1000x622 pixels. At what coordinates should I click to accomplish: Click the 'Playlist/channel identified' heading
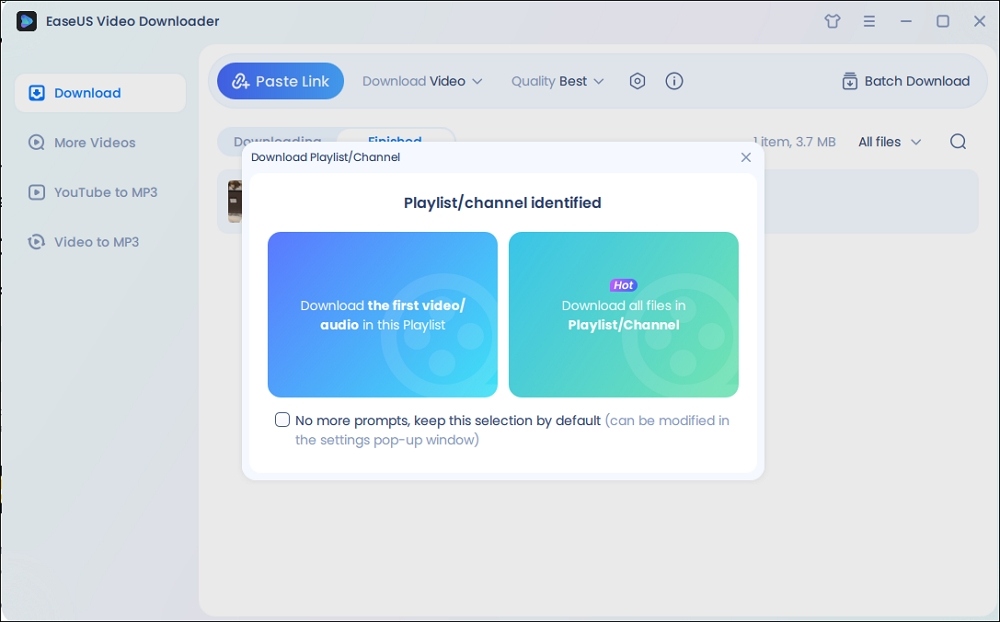503,202
